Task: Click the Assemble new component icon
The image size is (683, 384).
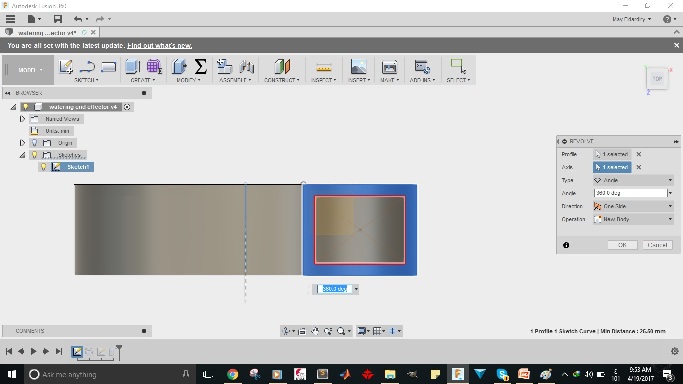Action: tap(225, 67)
